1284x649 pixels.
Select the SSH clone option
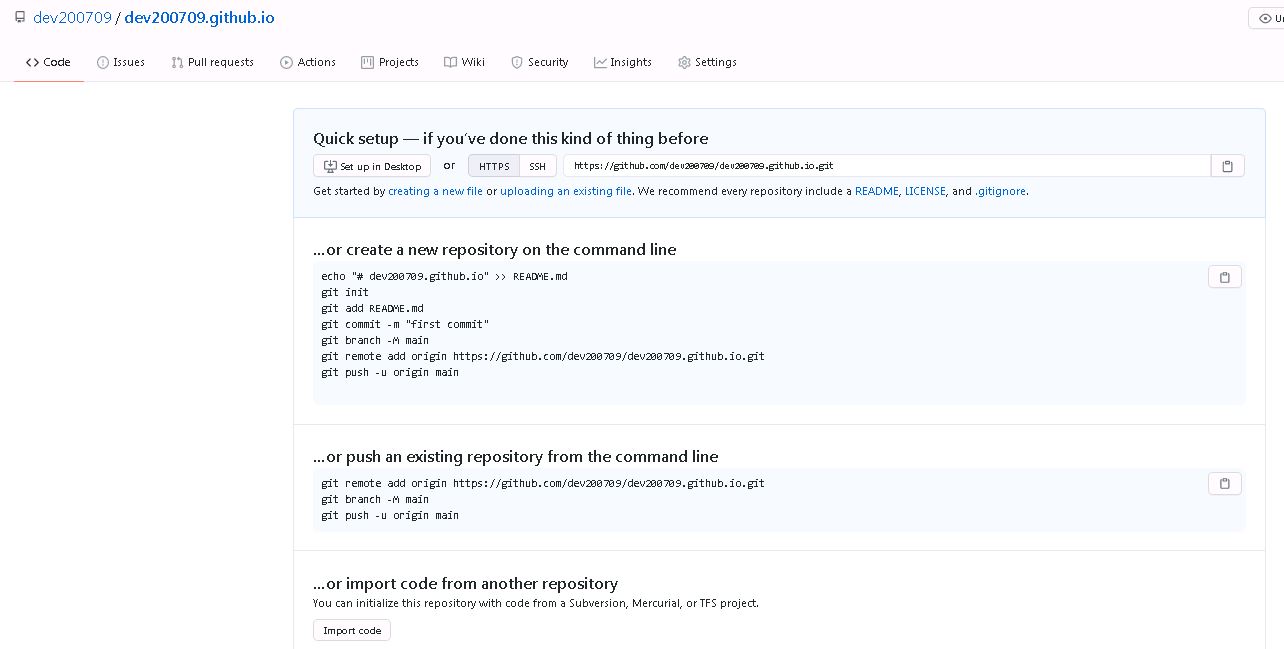coord(538,166)
